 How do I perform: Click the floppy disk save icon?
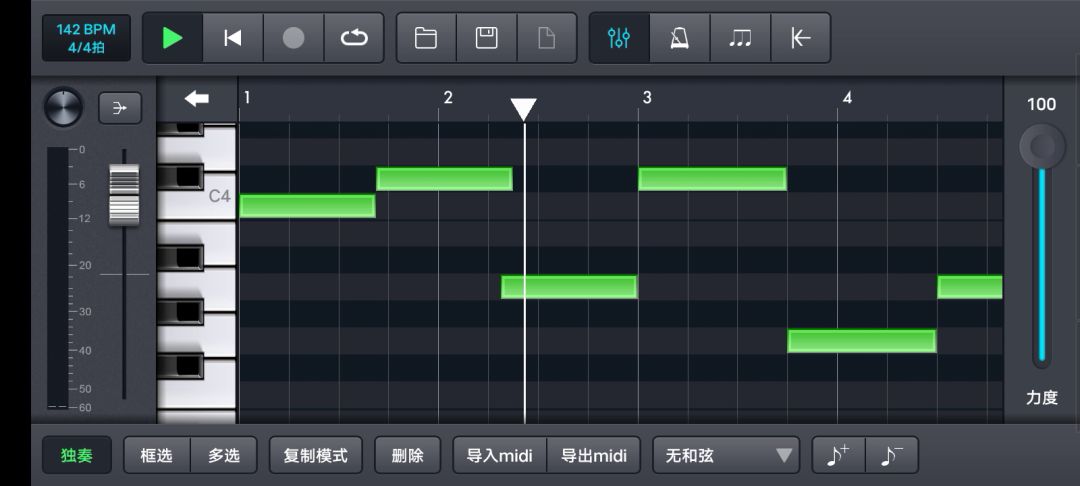pyautogui.click(x=487, y=38)
